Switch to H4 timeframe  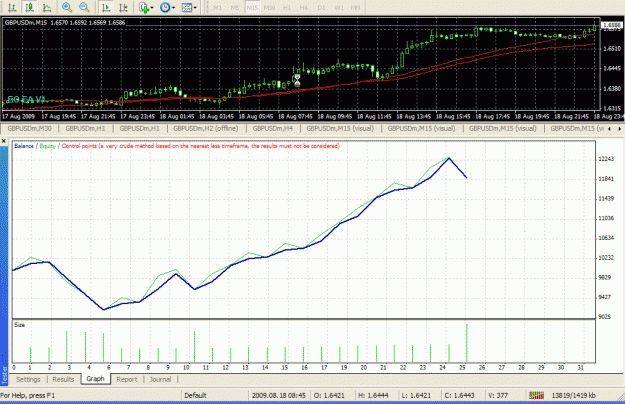(x=304, y=8)
